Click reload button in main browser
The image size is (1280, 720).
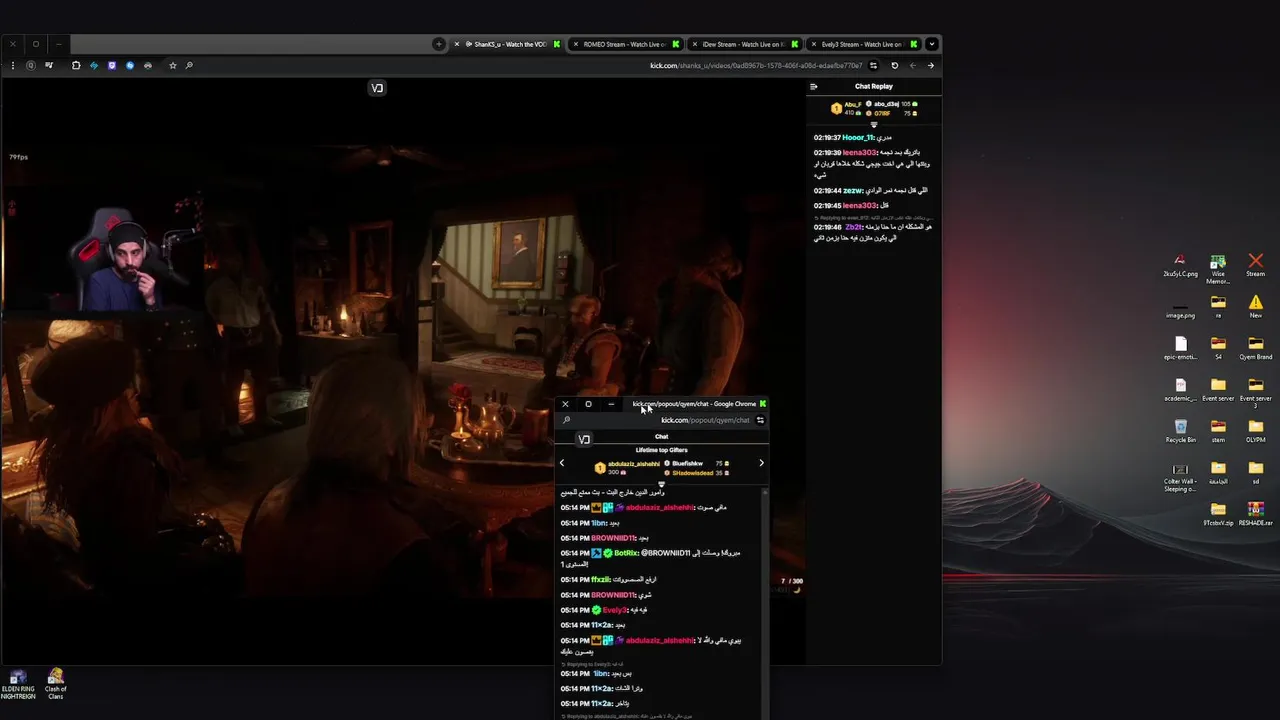(894, 65)
